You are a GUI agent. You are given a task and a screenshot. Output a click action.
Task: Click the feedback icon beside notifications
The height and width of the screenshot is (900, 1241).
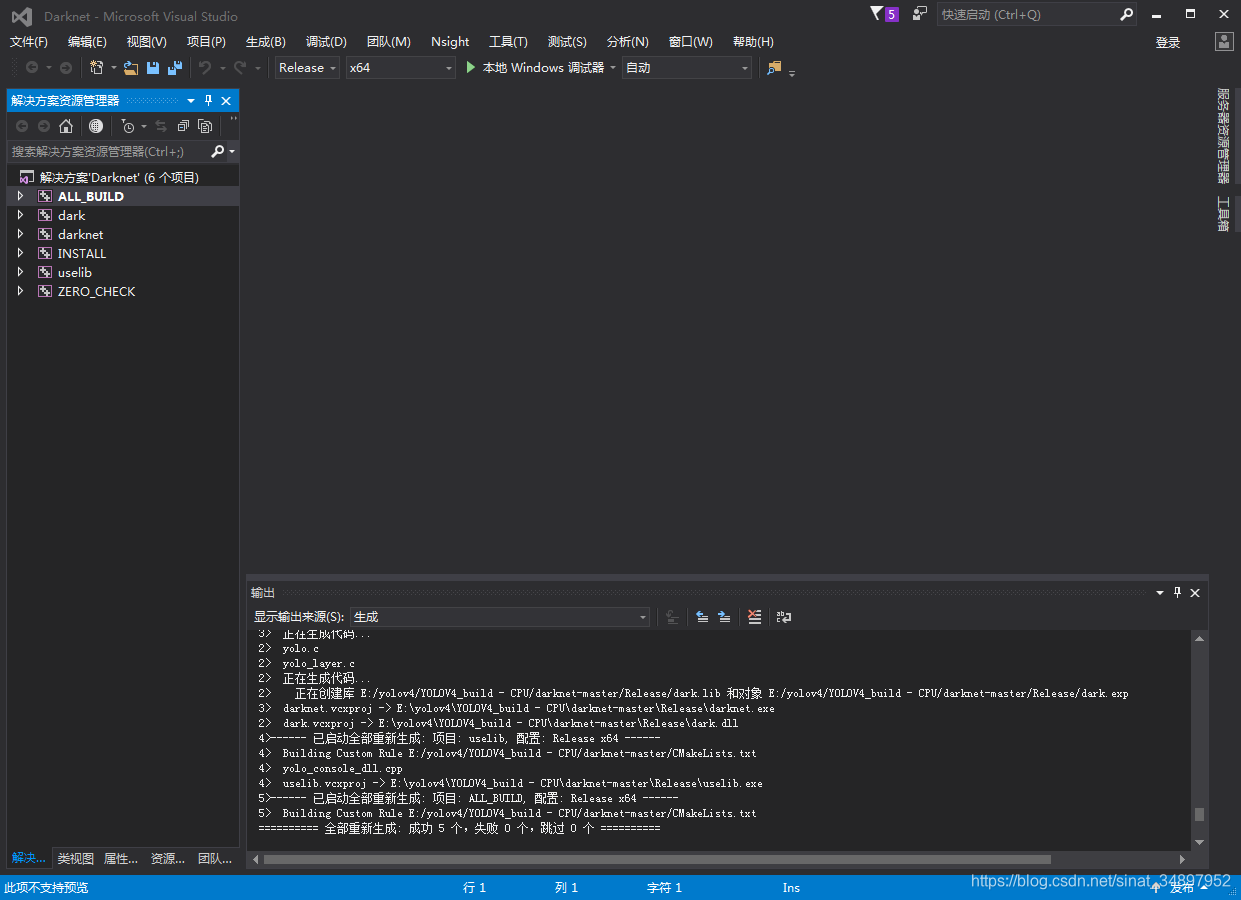pyautogui.click(x=920, y=14)
